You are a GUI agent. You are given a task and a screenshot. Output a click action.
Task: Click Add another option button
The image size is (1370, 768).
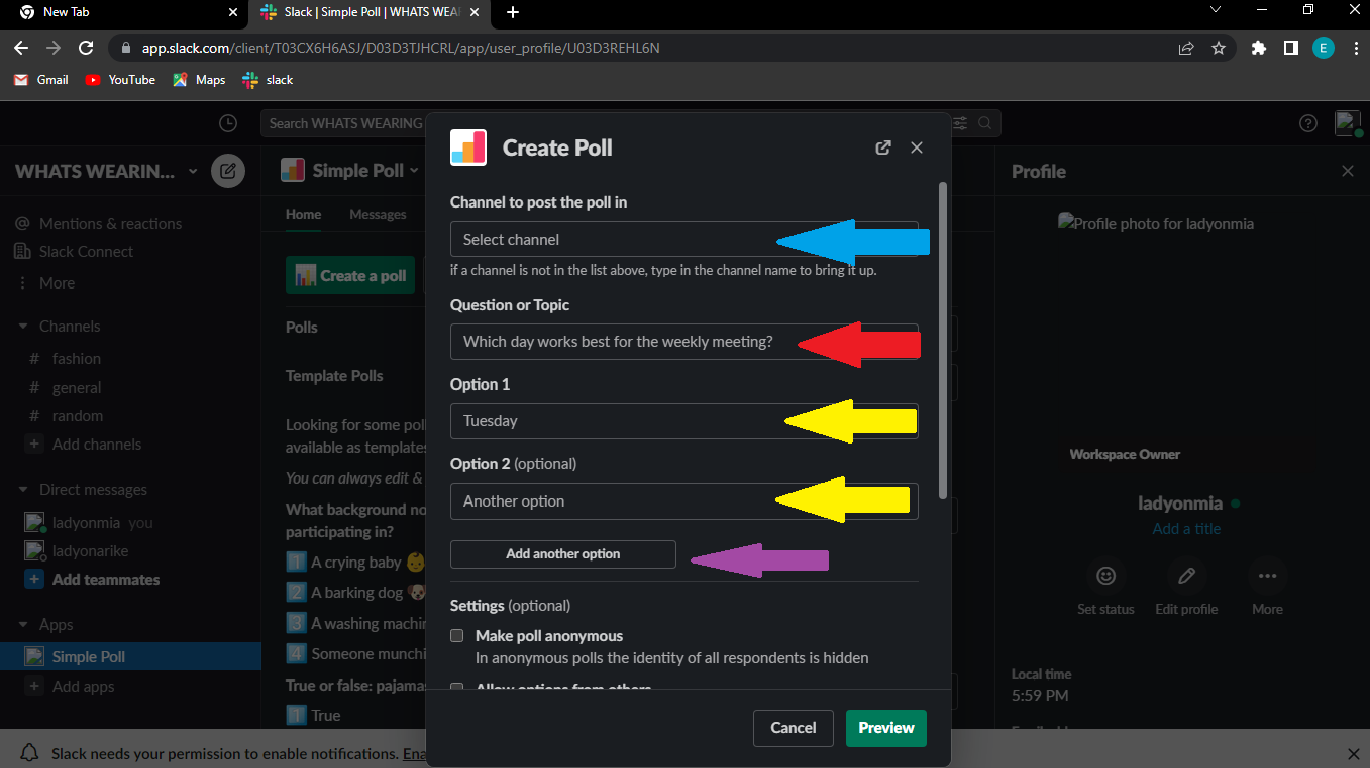[563, 554]
